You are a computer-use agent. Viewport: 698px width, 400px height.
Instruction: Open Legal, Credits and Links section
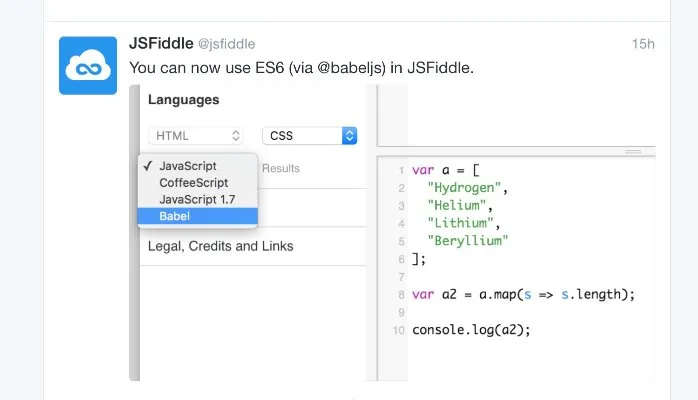coord(220,246)
